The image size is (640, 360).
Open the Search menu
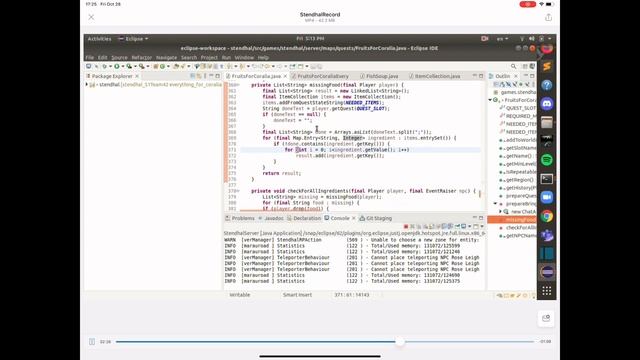pos(189,58)
